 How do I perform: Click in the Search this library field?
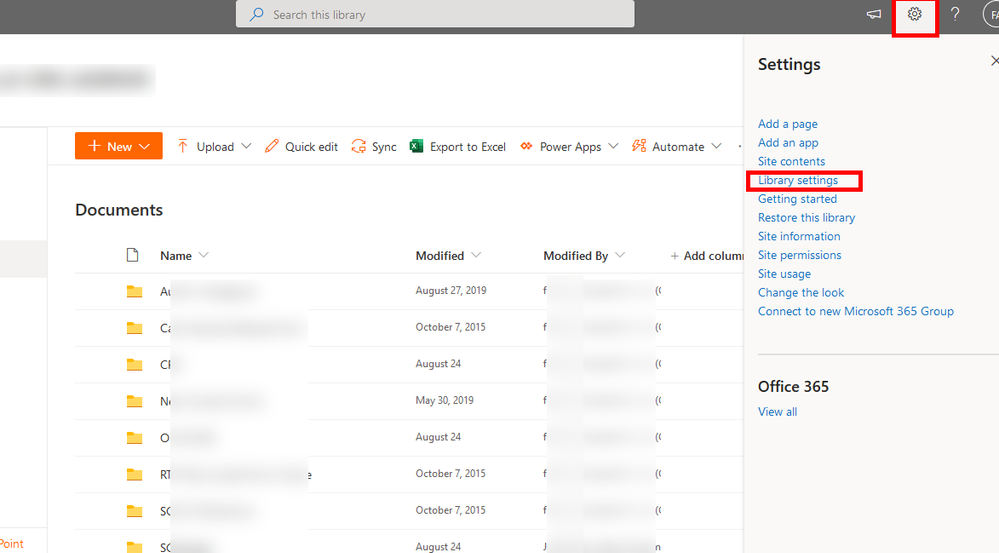click(435, 14)
